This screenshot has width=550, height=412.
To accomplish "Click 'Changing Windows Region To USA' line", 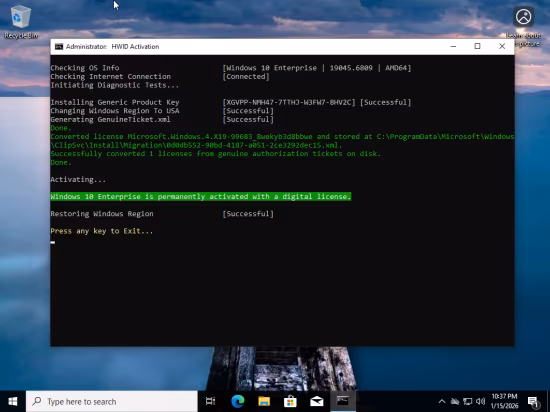I will click(115, 111).
